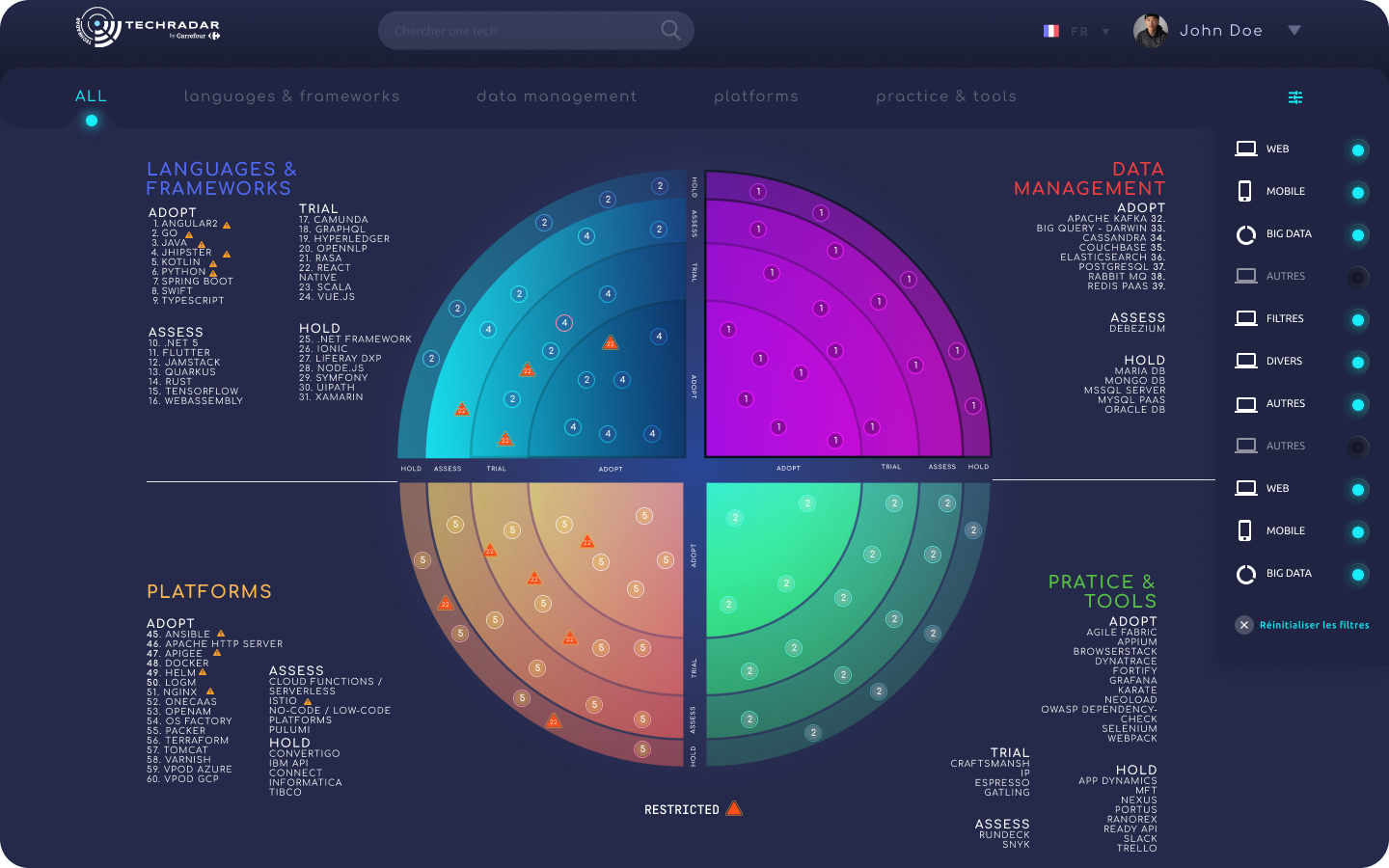Click the warning triangle next to JHIPSTER
The image size is (1389, 868).
(x=227, y=254)
